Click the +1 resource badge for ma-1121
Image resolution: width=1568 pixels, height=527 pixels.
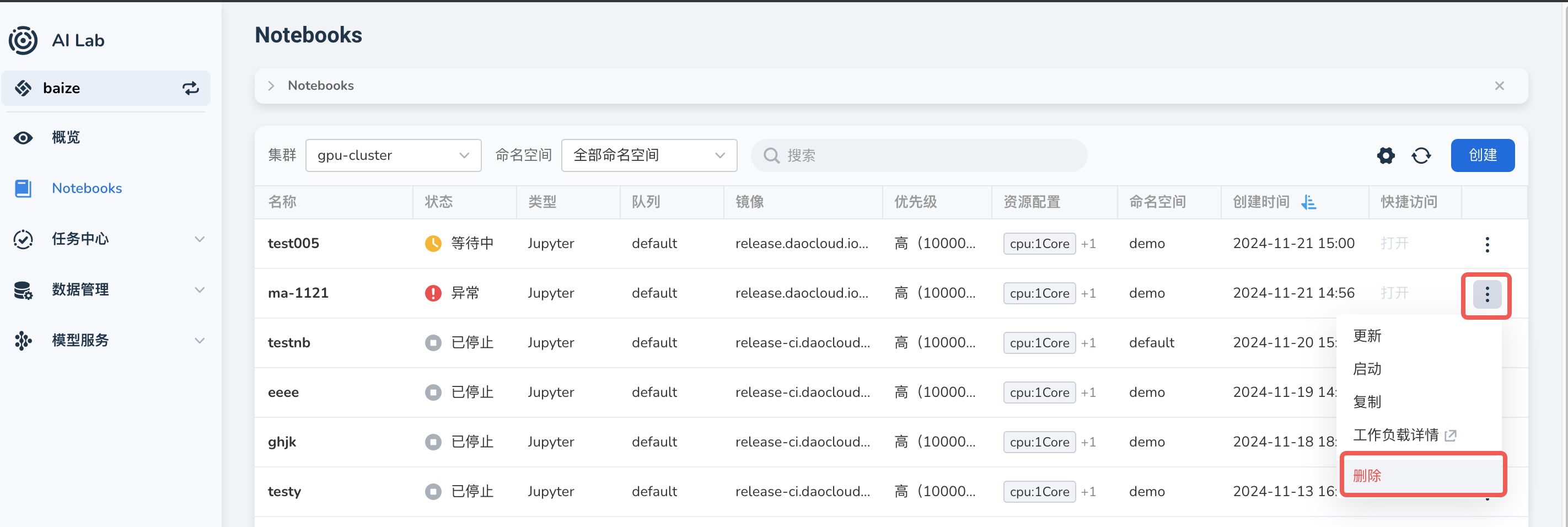tap(1088, 293)
